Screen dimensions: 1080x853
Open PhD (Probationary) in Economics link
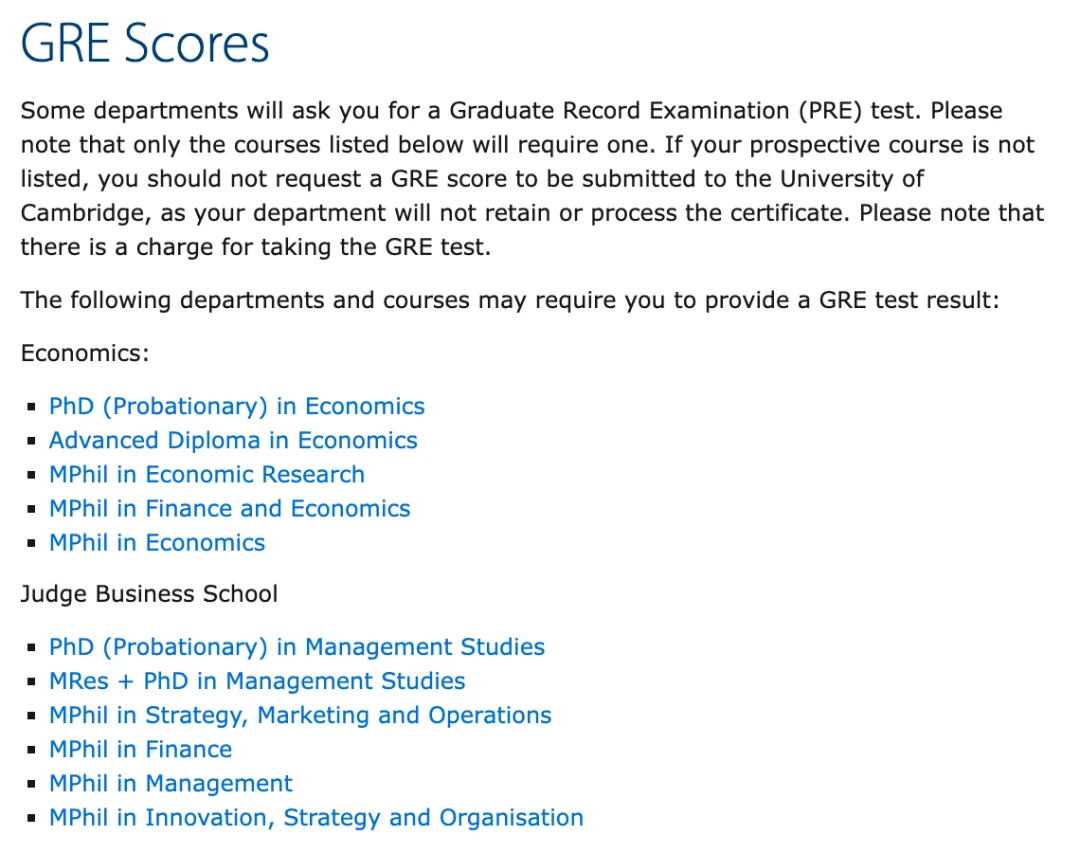(x=237, y=406)
